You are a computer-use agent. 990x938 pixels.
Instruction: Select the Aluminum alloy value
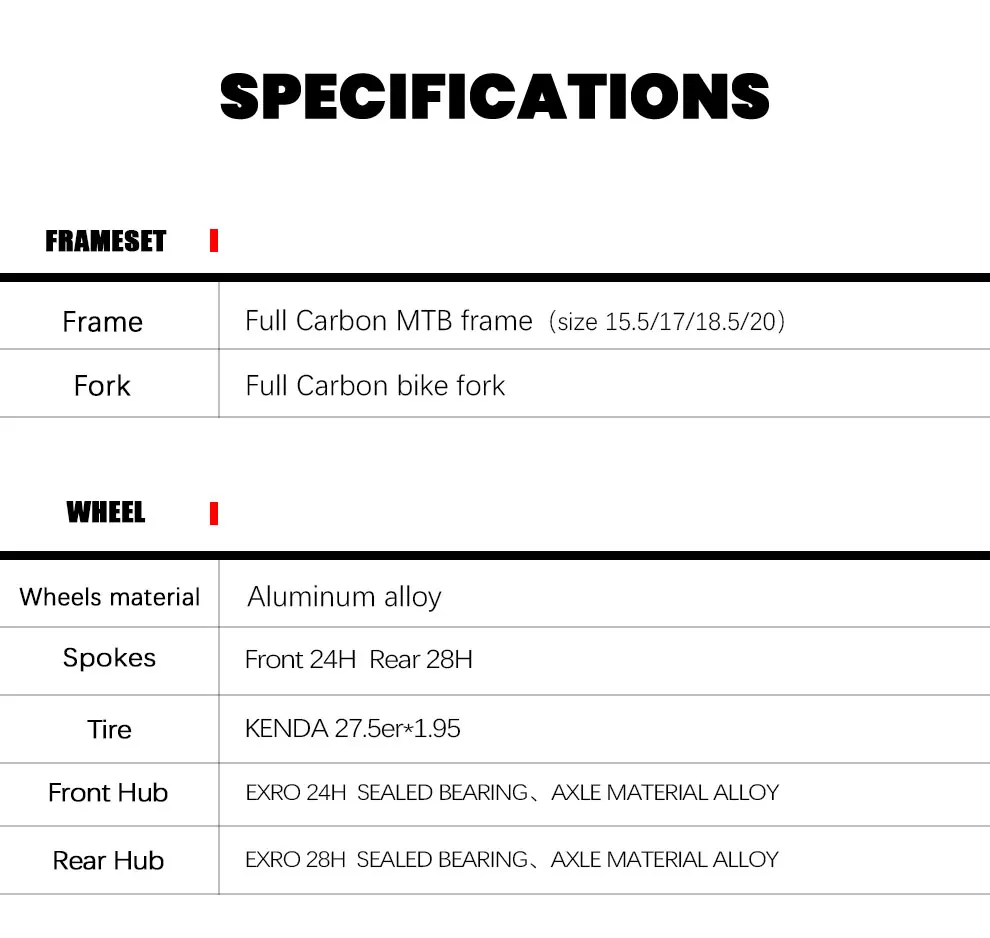pyautogui.click(x=344, y=597)
